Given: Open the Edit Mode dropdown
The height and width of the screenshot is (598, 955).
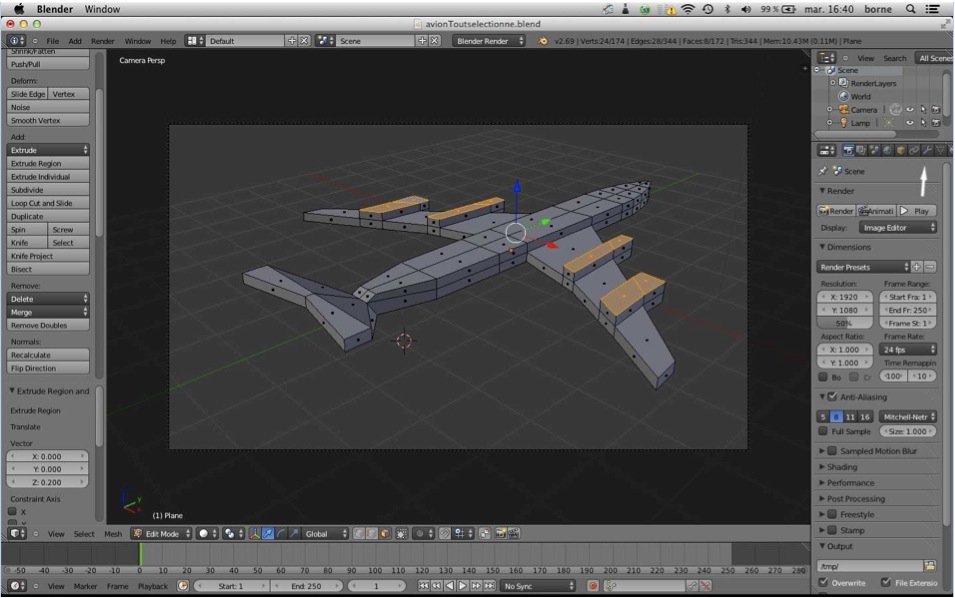Looking at the screenshot, I should coord(161,534).
